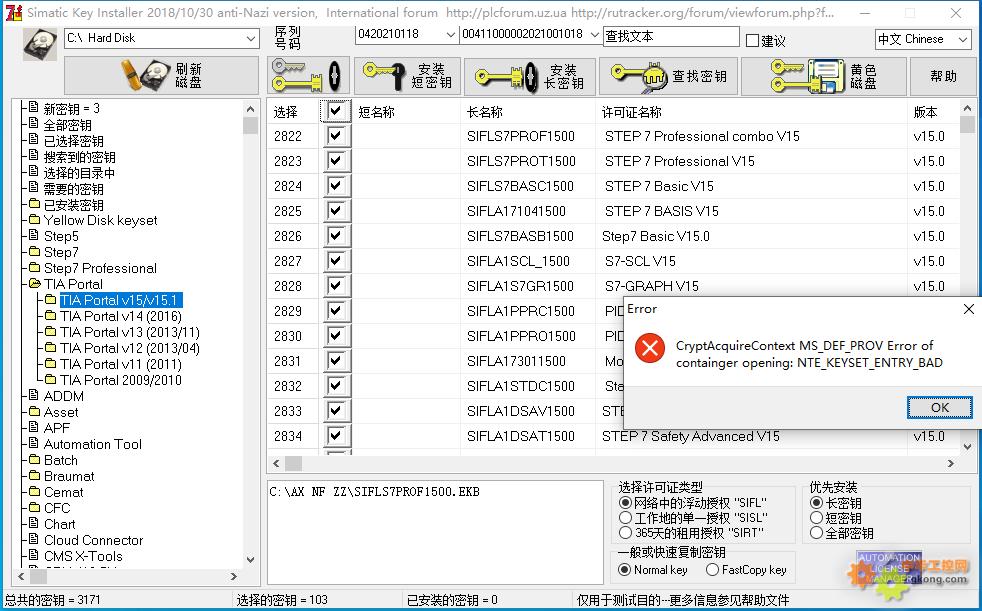Image resolution: width=982 pixels, height=611 pixels.
Task: Select the Normal key radio button
Action: (x=624, y=570)
